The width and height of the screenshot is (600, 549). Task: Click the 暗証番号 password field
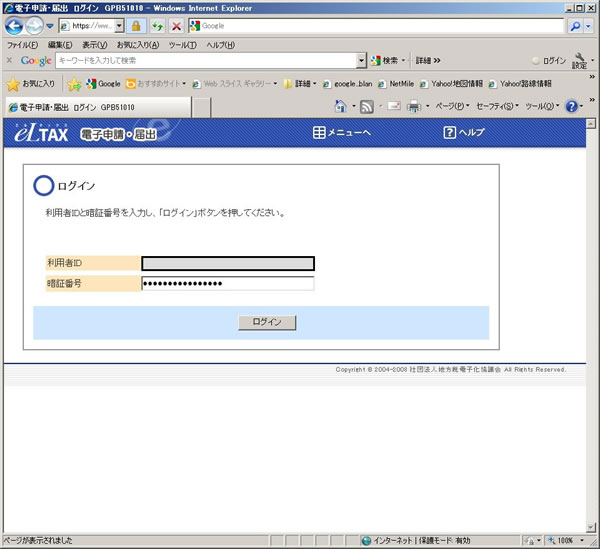pyautogui.click(x=228, y=283)
